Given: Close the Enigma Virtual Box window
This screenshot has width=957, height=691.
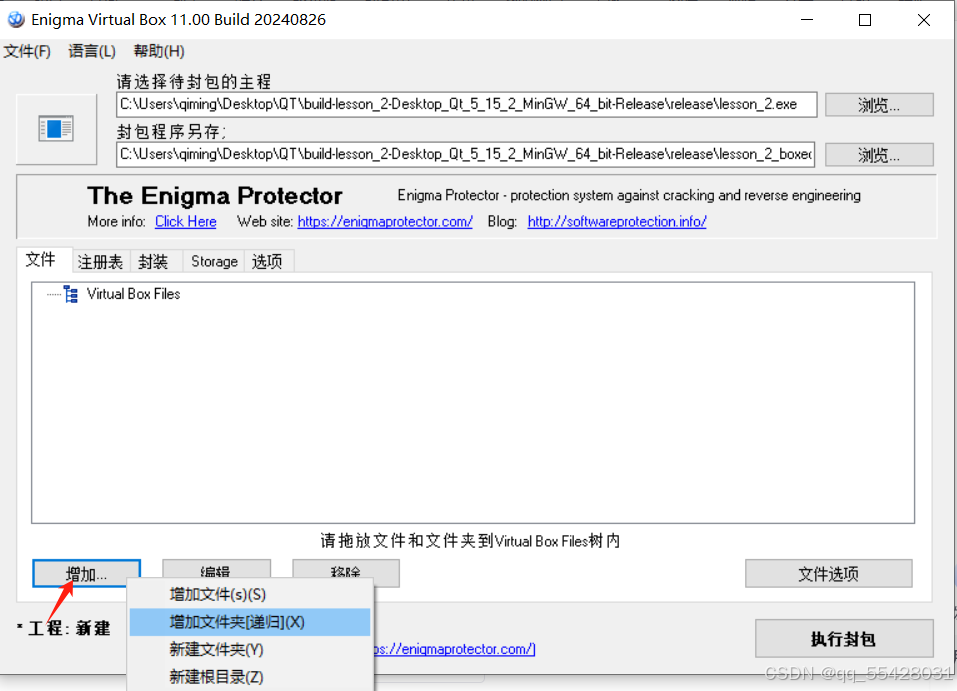Looking at the screenshot, I should tap(923, 20).
